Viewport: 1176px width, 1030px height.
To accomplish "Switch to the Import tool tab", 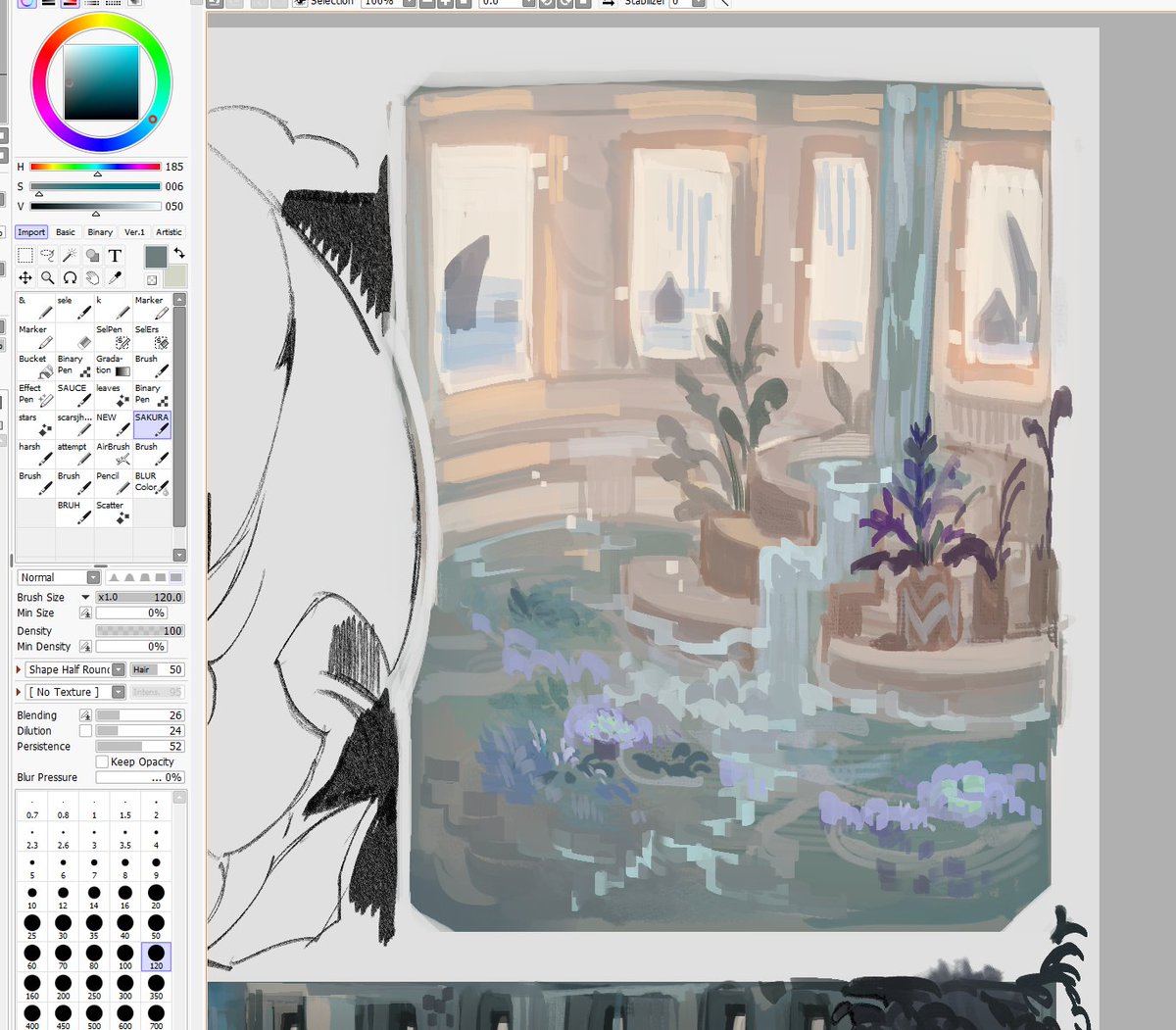I will 31,232.
